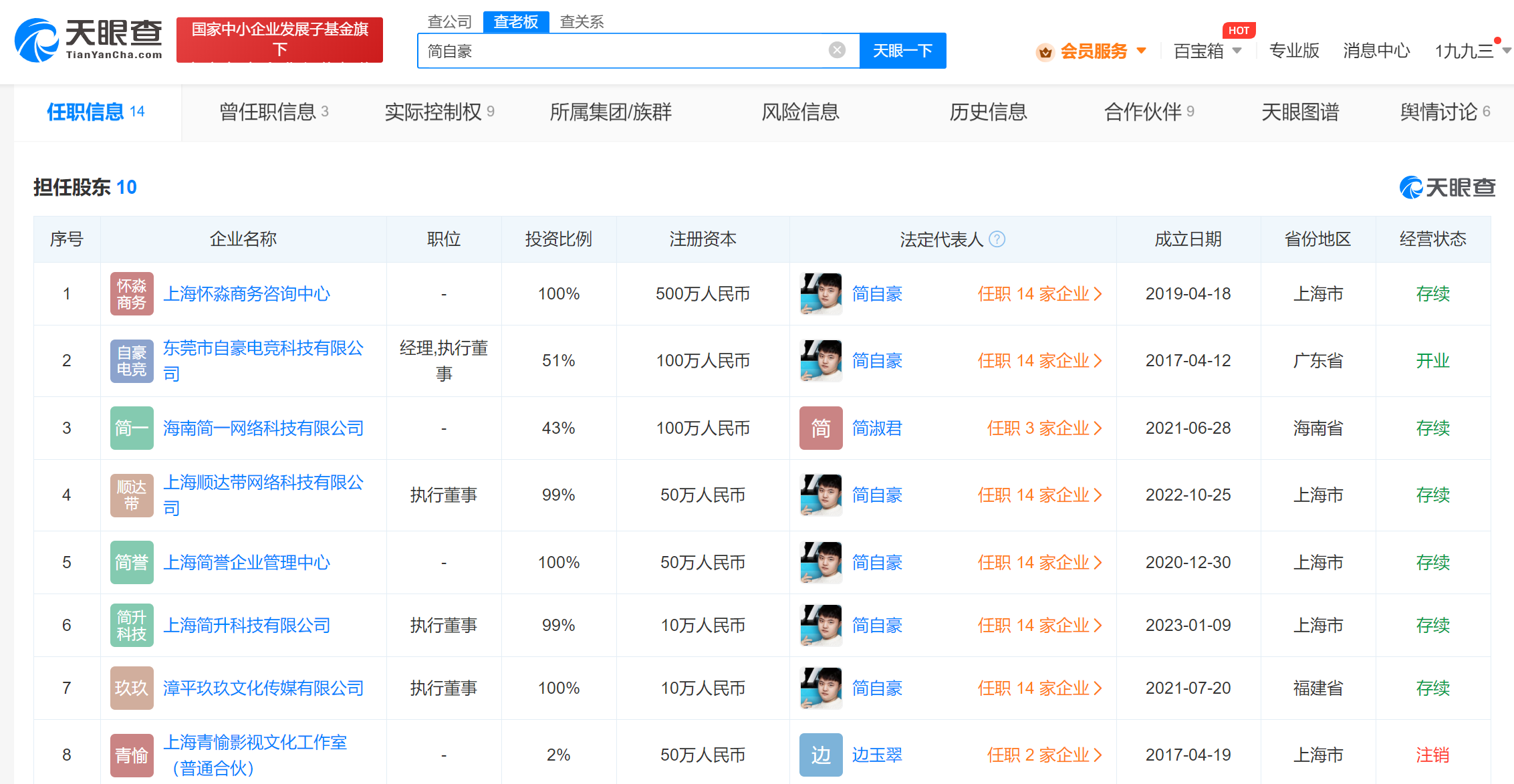Expand 任职 14 家企业 in 漳平玖玖 row
The height and width of the screenshot is (784, 1514).
coord(1039,688)
